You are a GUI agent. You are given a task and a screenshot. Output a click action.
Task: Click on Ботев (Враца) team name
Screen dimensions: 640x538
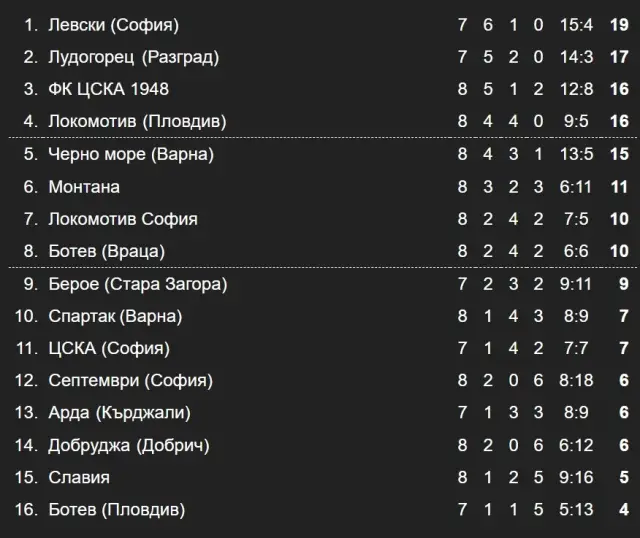pos(106,251)
